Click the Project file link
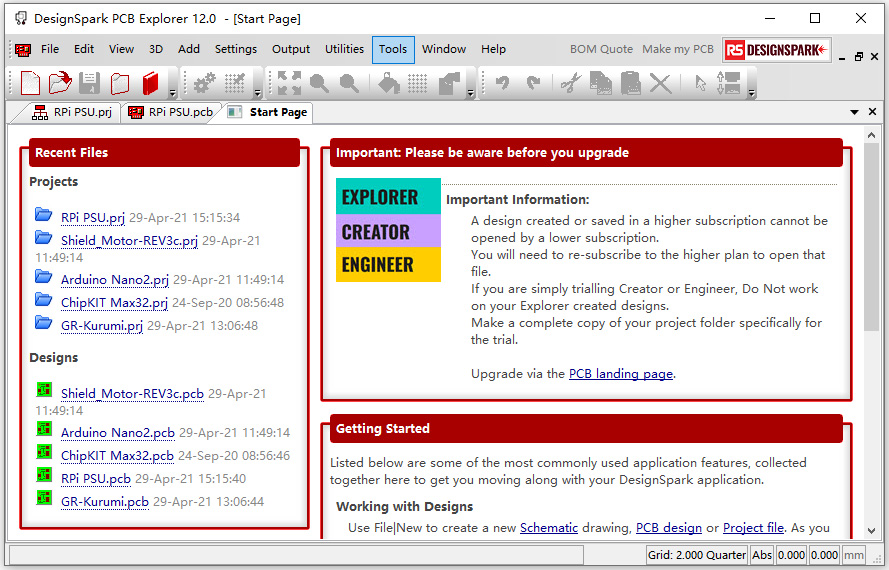Viewport: 889px width, 570px height. [x=753, y=528]
